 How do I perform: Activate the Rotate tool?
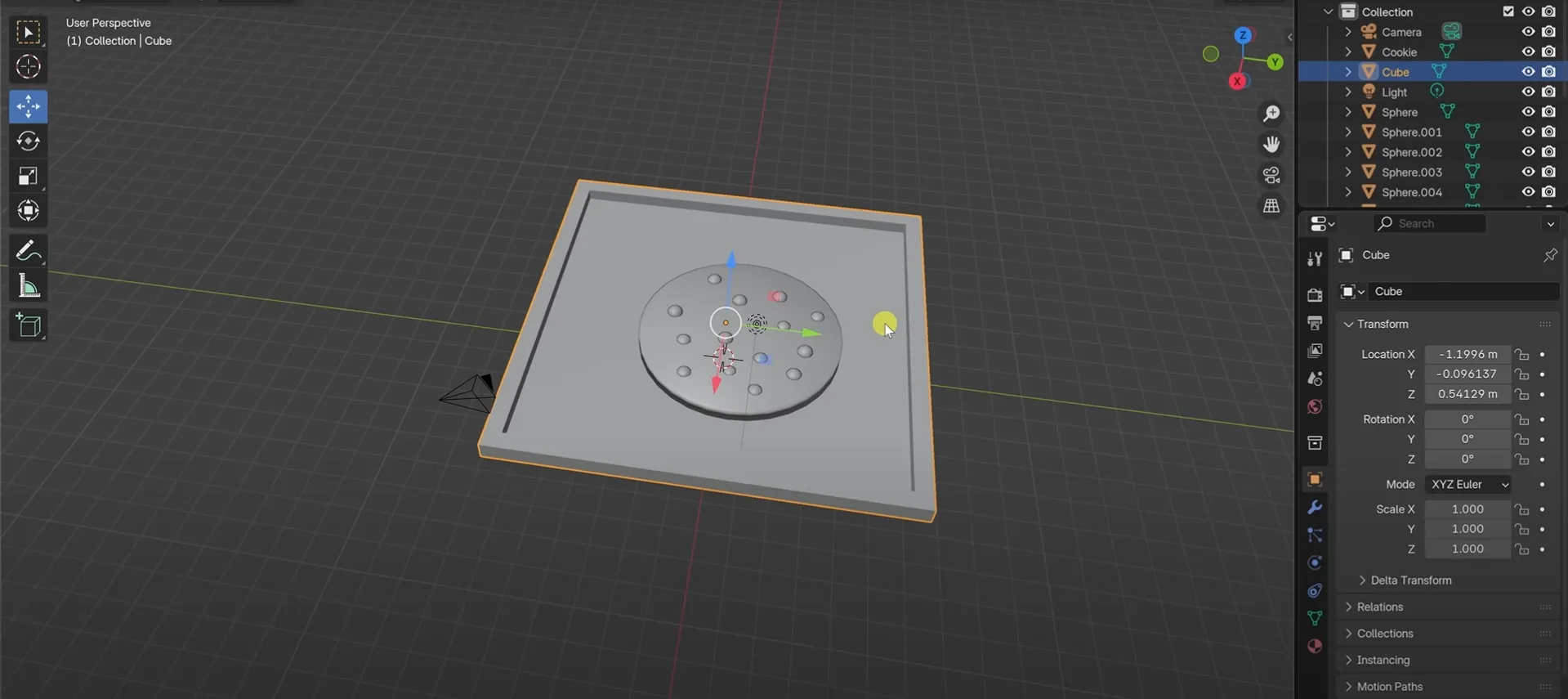coord(28,141)
